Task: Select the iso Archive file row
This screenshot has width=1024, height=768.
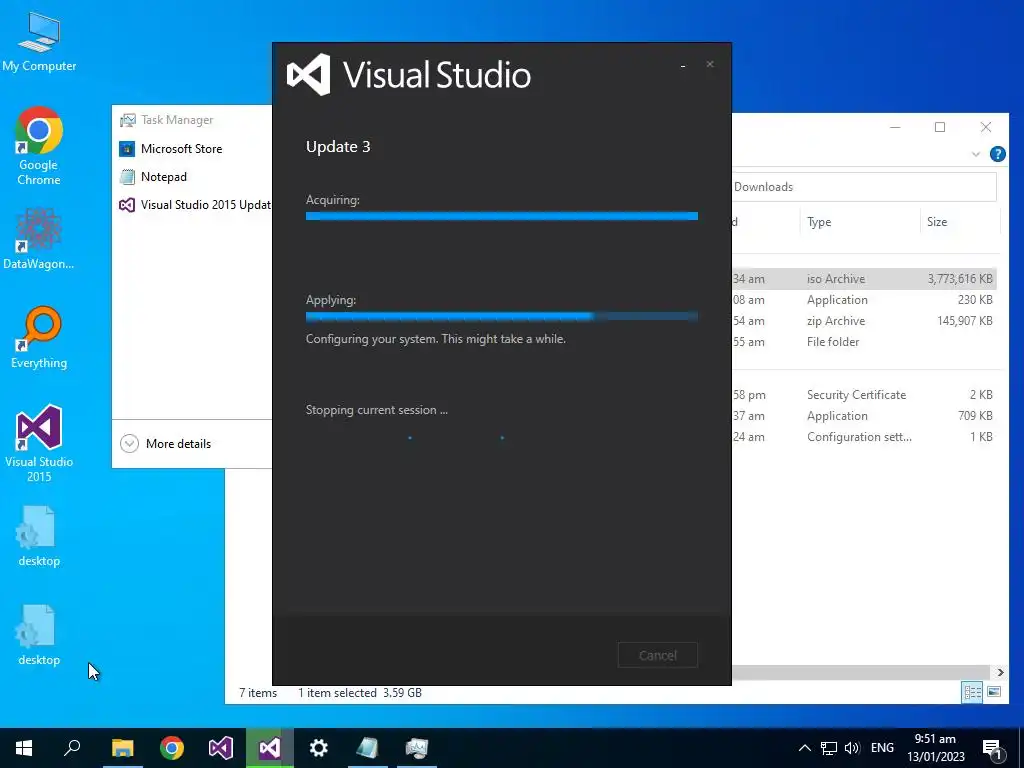Action: [864, 279]
